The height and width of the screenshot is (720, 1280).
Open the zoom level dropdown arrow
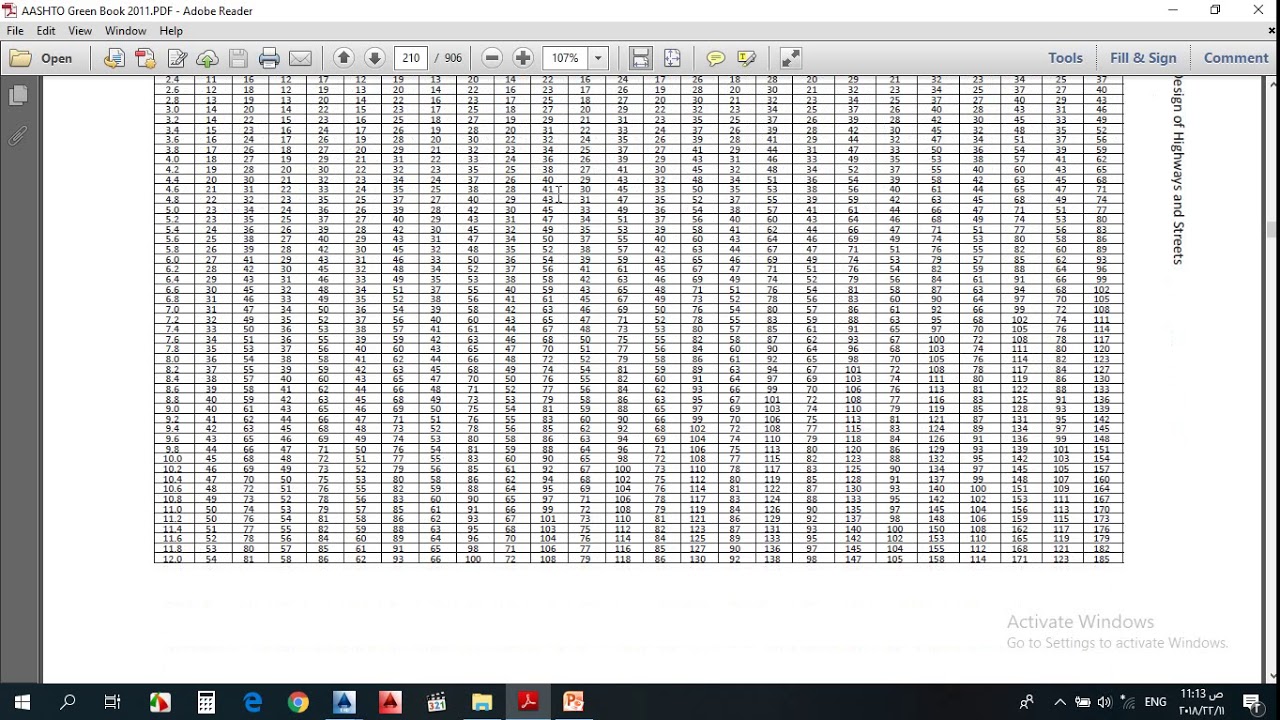coord(598,58)
